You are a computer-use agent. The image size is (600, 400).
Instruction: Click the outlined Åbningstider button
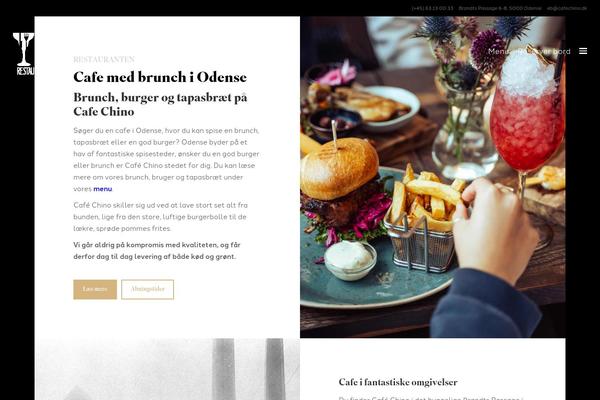(147, 289)
